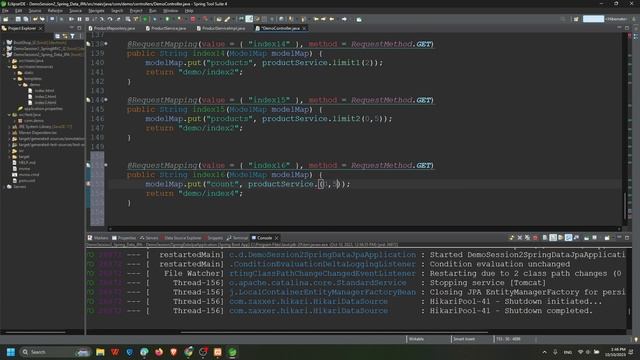
Task: Open the Edit menu
Action: coord(18,11)
